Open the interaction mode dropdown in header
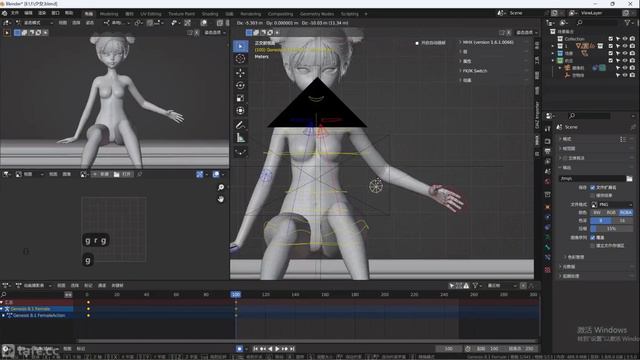The height and width of the screenshot is (360, 640). pos(35,22)
